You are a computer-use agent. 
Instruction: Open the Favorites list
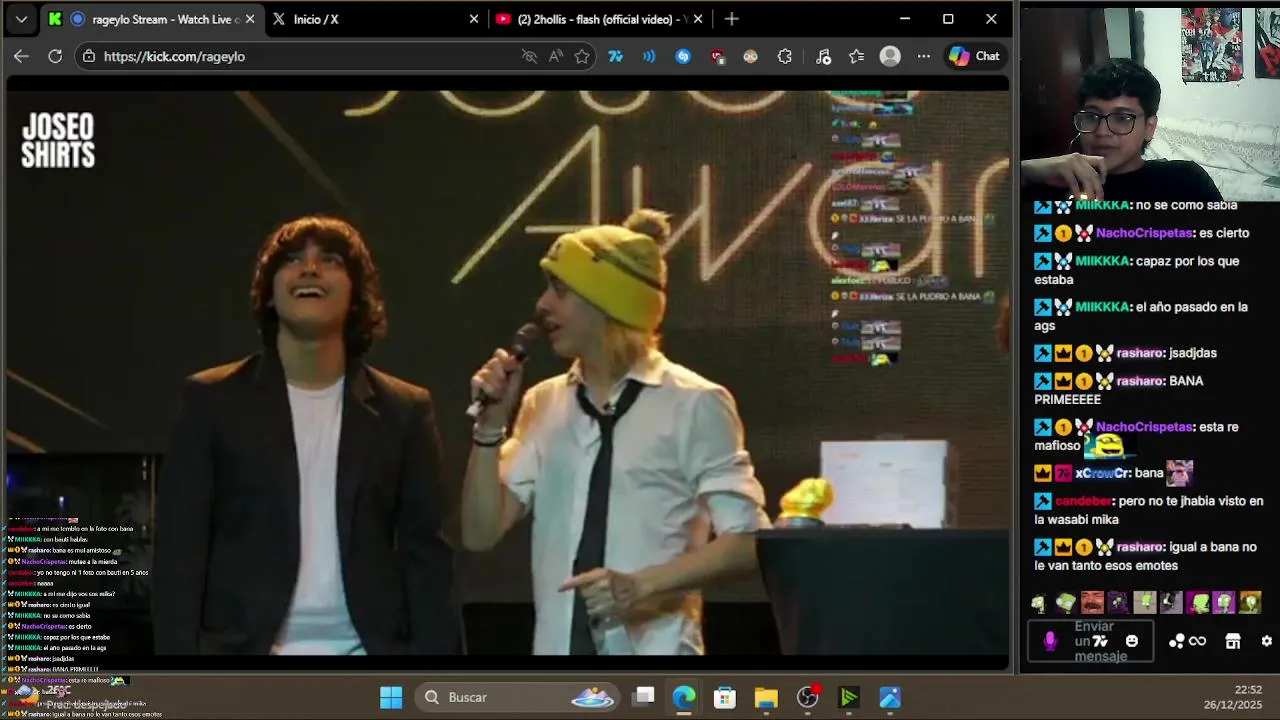pos(857,56)
